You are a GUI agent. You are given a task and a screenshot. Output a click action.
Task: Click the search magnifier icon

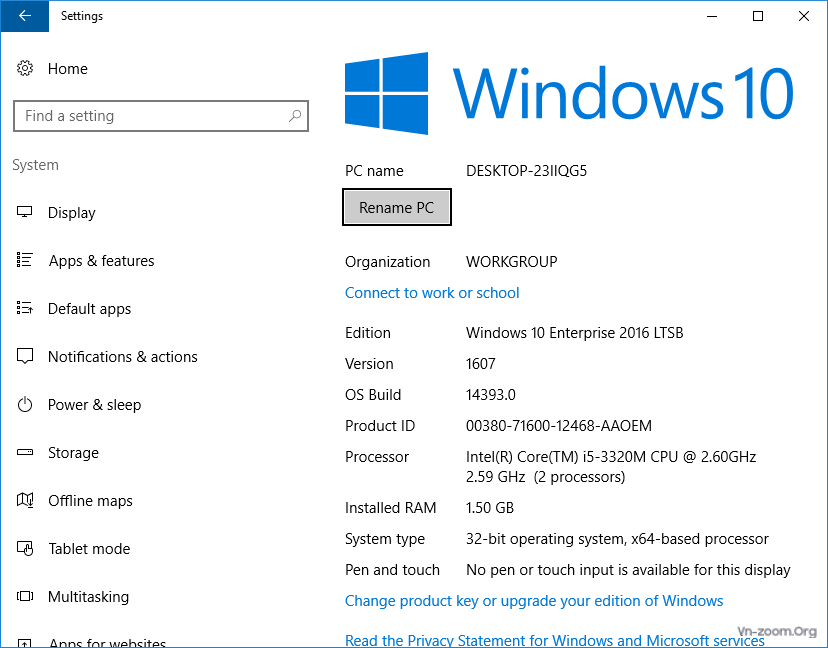click(295, 116)
